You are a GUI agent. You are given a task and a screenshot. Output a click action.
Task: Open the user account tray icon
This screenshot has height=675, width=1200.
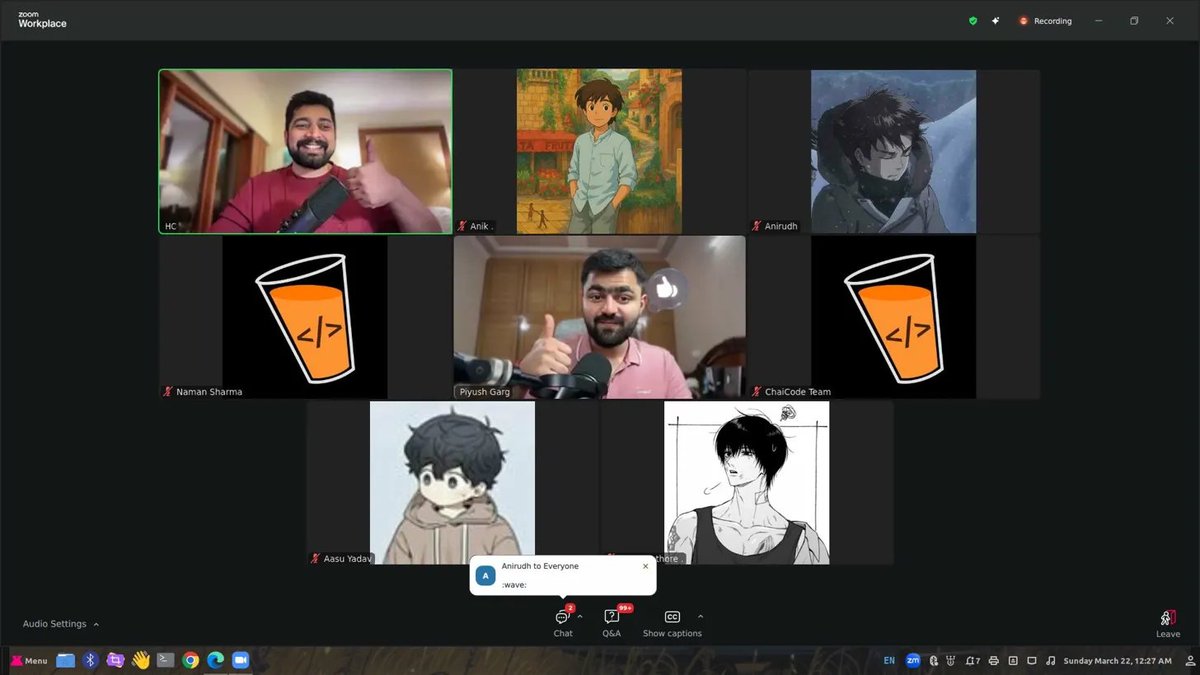(1190, 661)
